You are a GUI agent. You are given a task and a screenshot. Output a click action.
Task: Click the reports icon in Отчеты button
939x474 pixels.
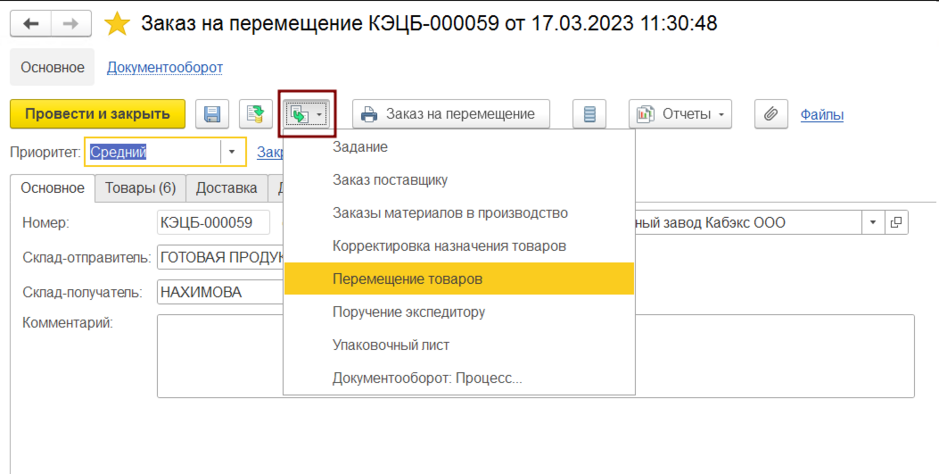click(645, 114)
